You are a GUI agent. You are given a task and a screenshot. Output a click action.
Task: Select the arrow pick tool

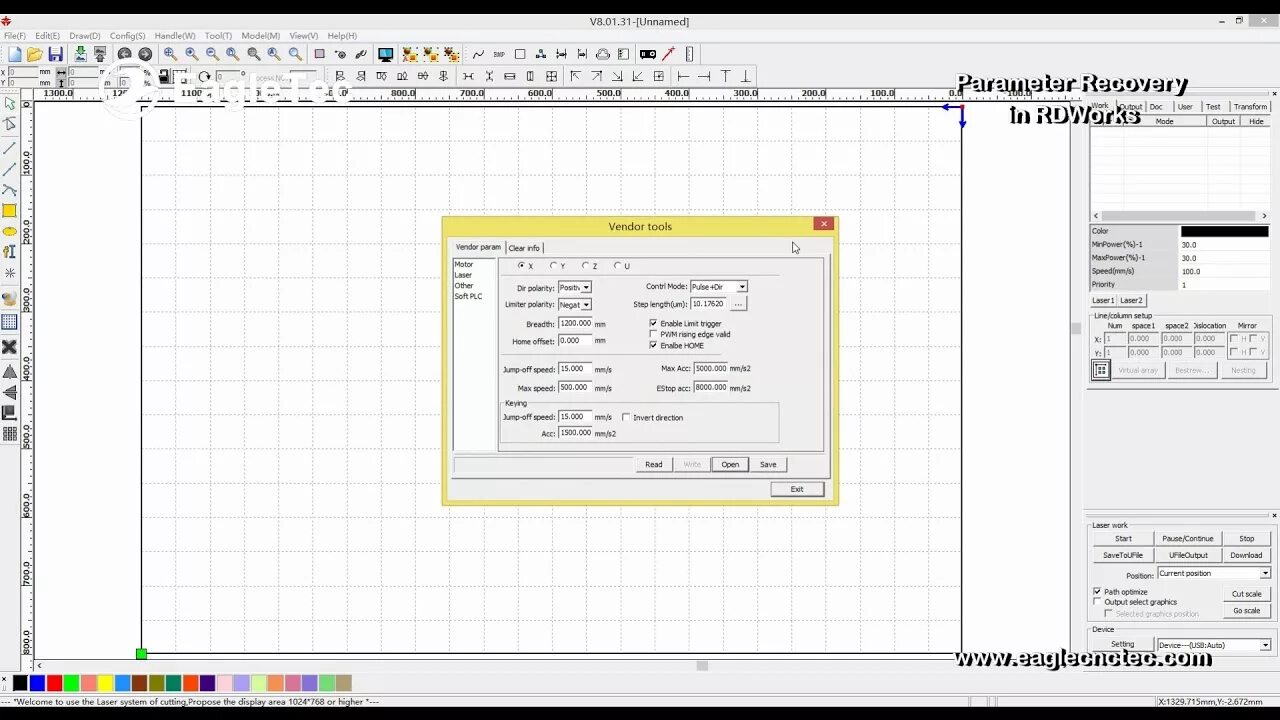(x=9, y=103)
